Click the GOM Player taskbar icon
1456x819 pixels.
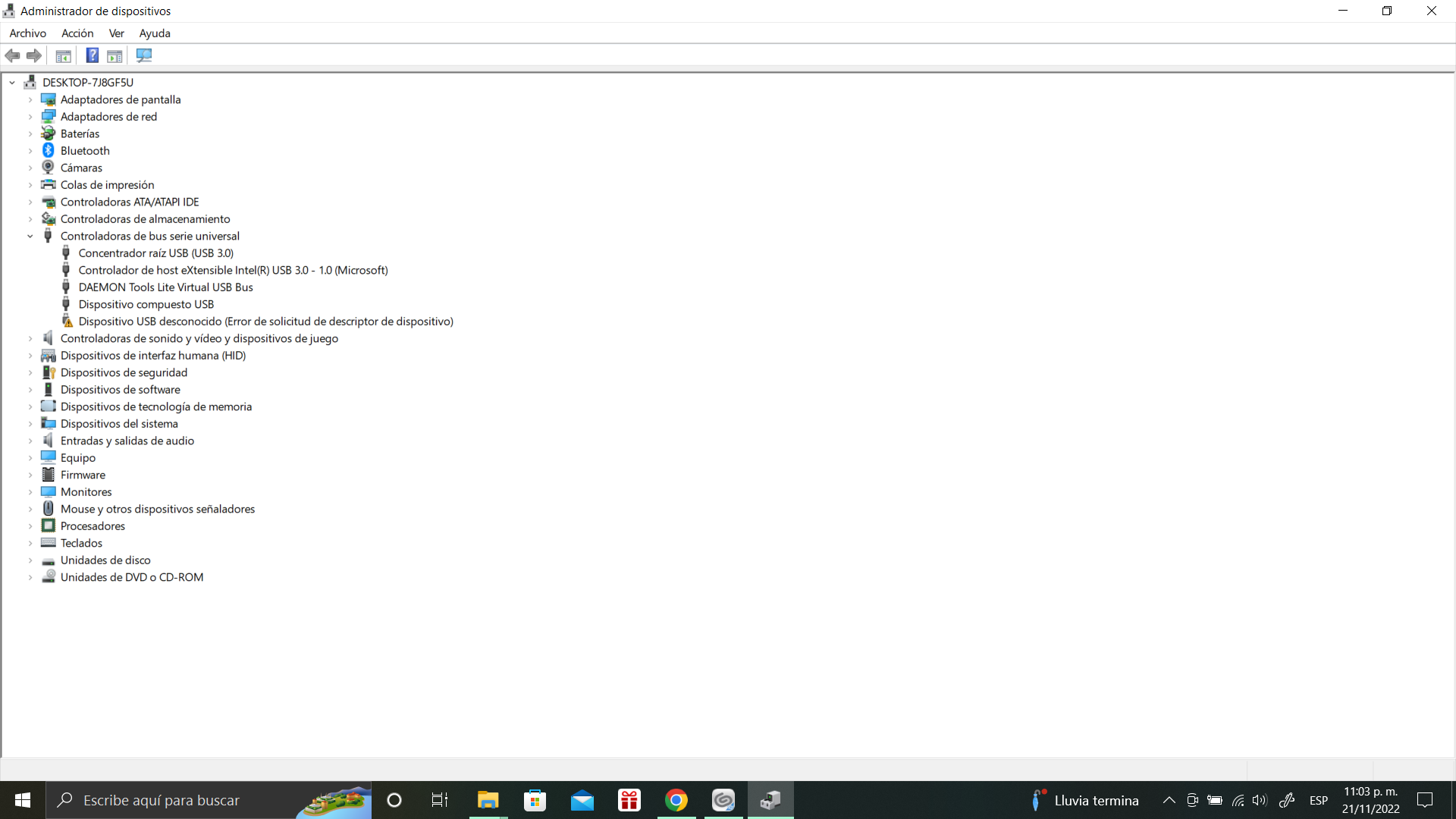tap(723, 800)
